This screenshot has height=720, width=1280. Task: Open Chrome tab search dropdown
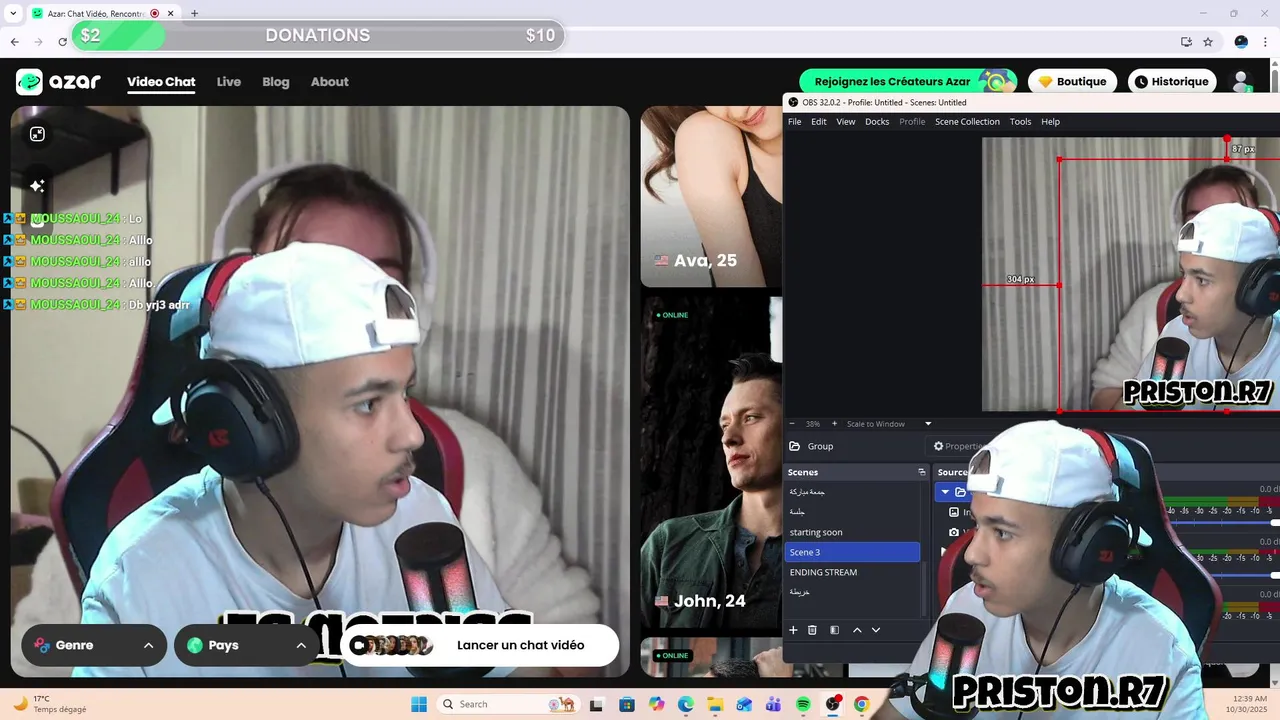[x=13, y=13]
